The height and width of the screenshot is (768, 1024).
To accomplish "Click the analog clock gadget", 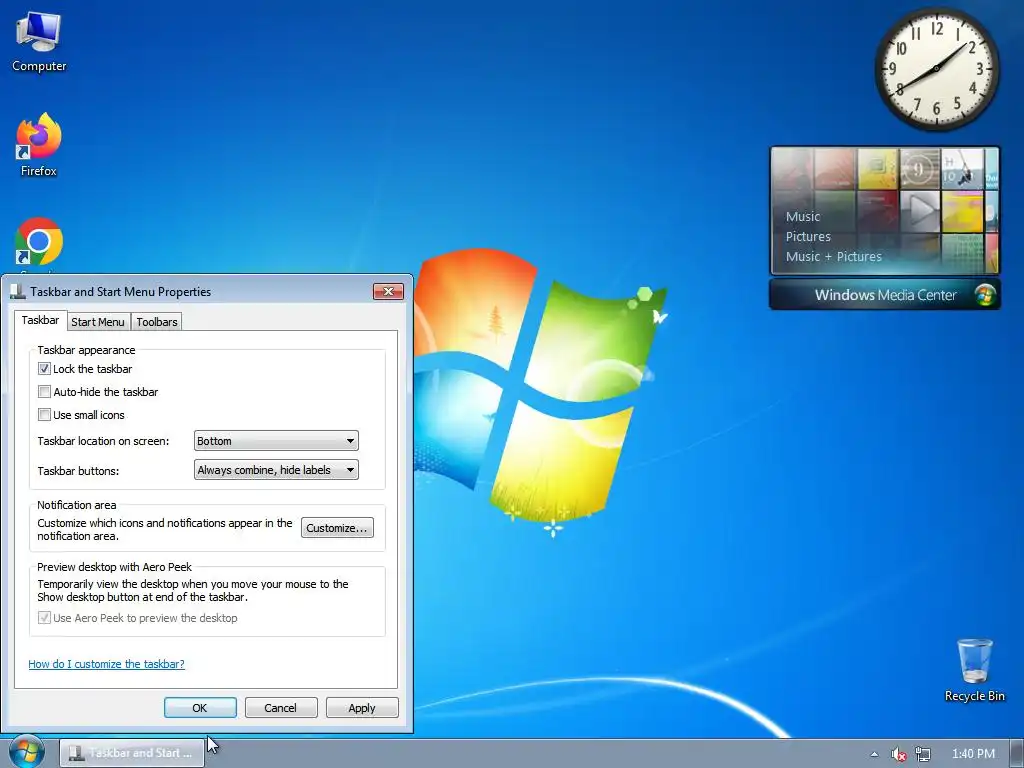I will pos(936,69).
